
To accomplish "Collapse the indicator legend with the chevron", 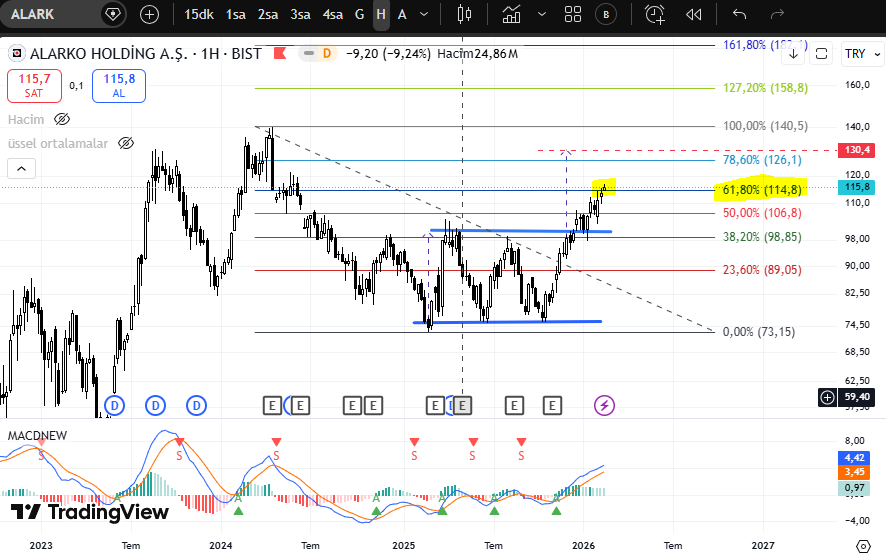I will [x=21, y=168].
